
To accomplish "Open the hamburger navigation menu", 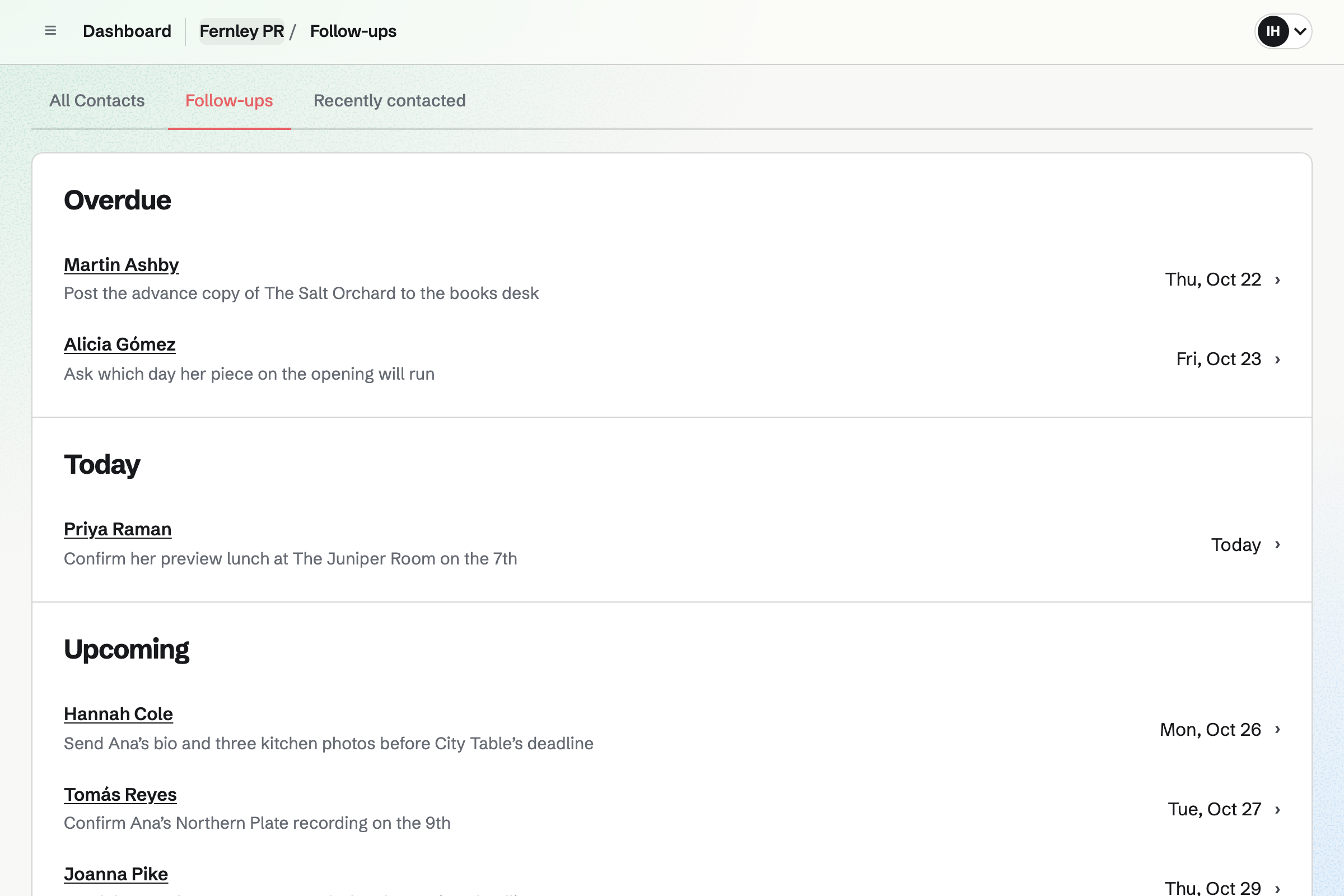I will (50, 31).
